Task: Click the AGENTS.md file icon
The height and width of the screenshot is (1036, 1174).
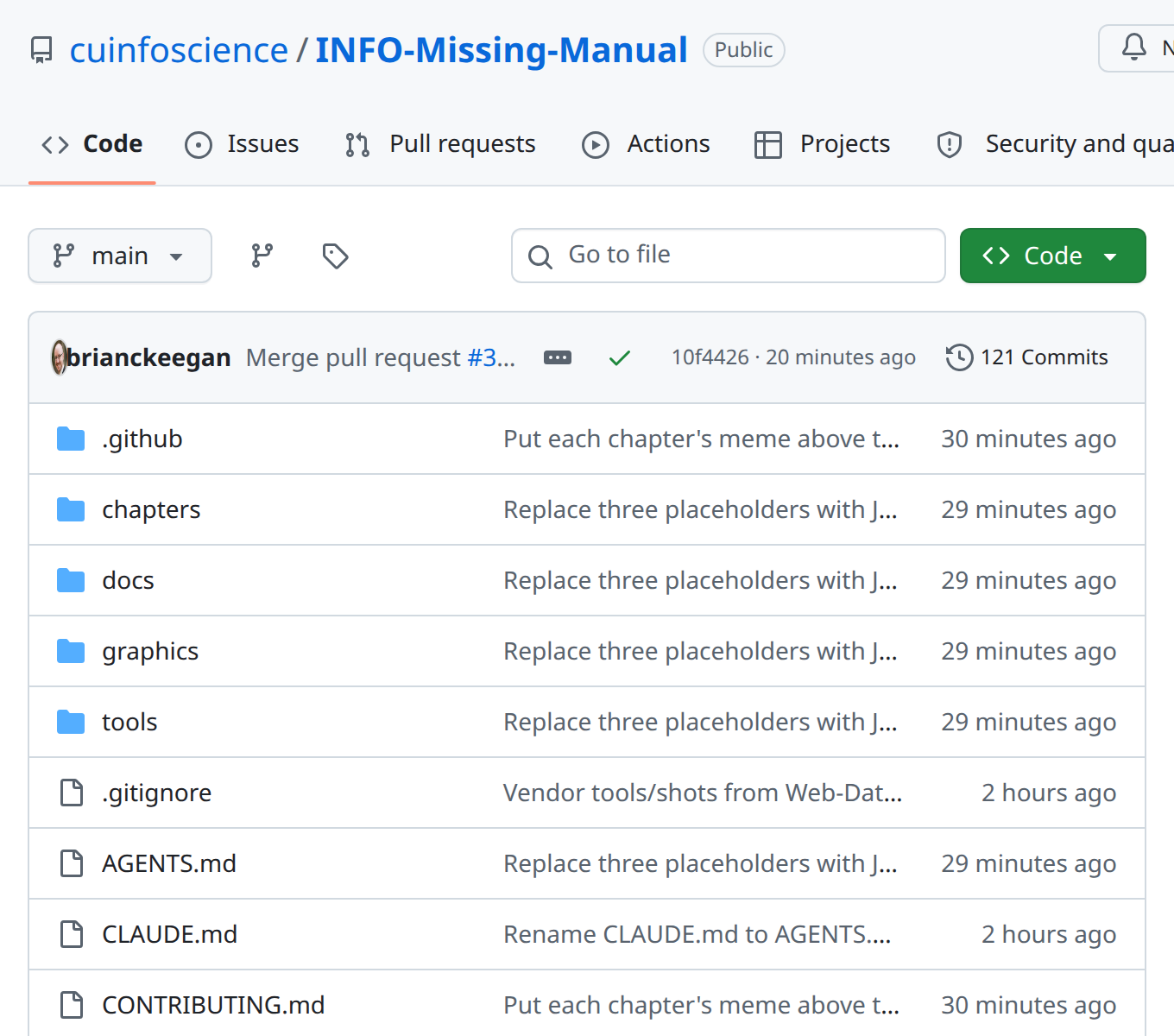Action: pyautogui.click(x=72, y=863)
